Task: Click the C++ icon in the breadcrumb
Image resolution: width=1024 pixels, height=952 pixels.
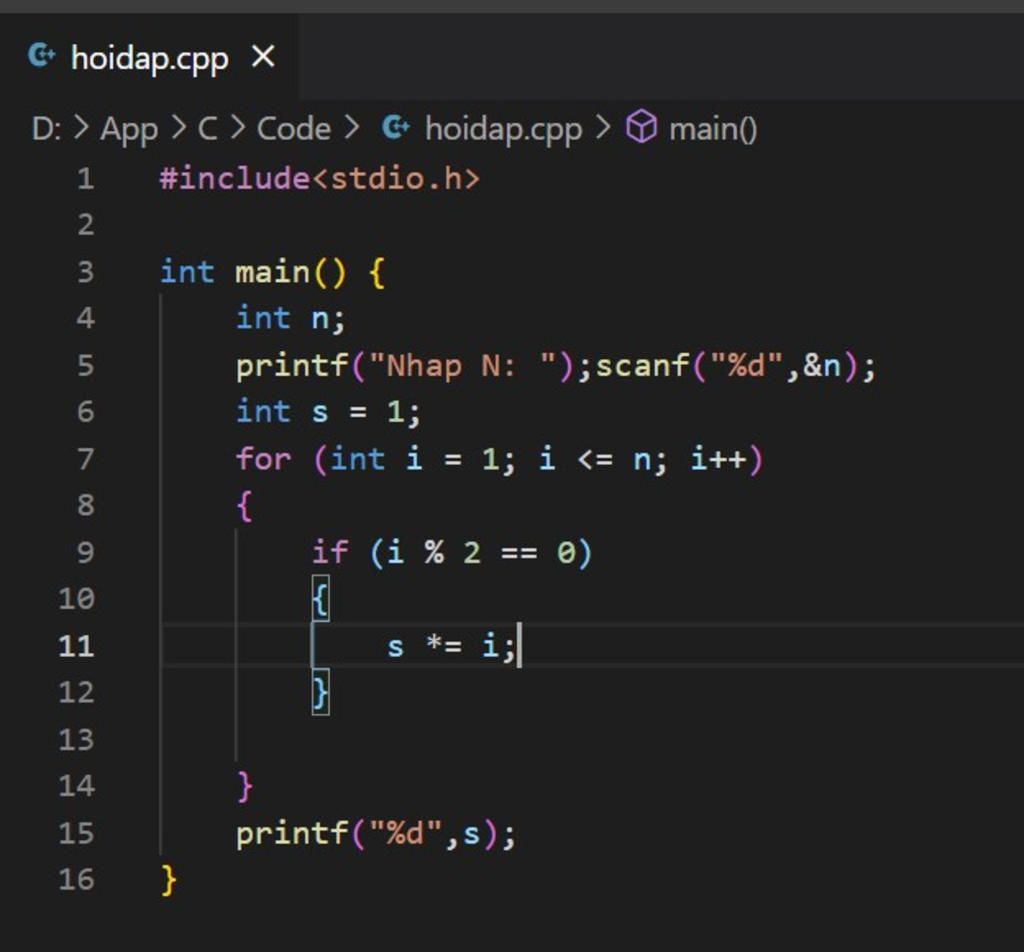Action: [396, 127]
